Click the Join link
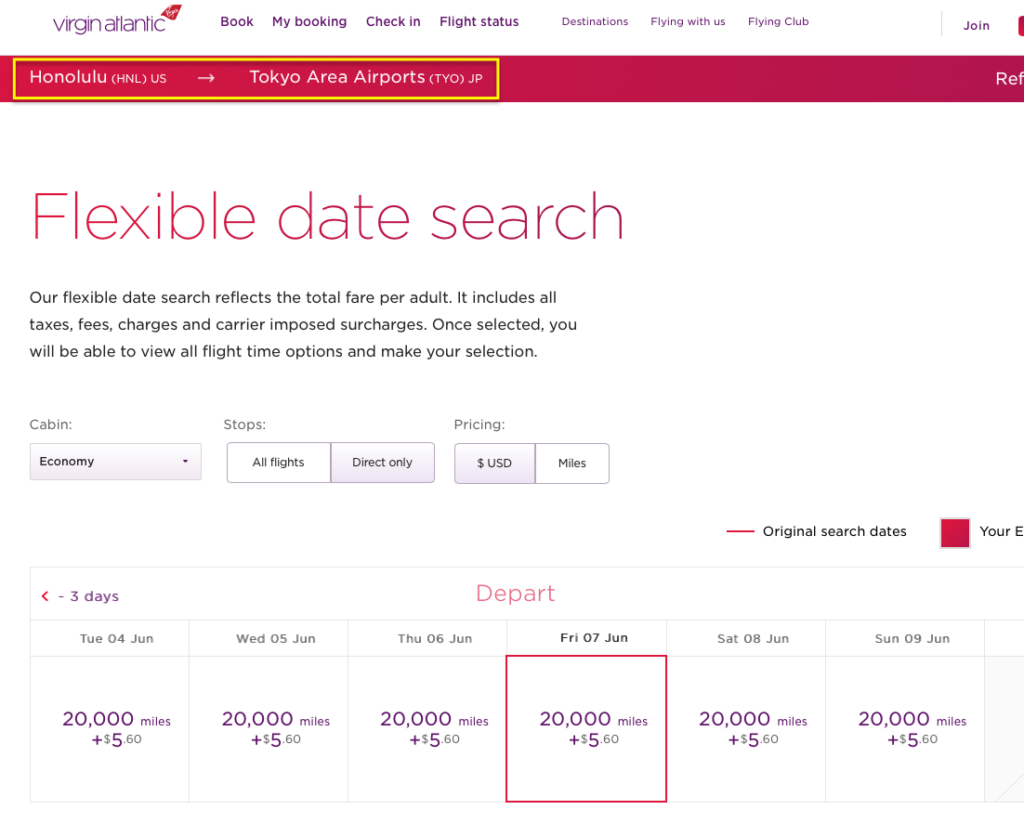The width and height of the screenshot is (1024, 823). click(976, 25)
